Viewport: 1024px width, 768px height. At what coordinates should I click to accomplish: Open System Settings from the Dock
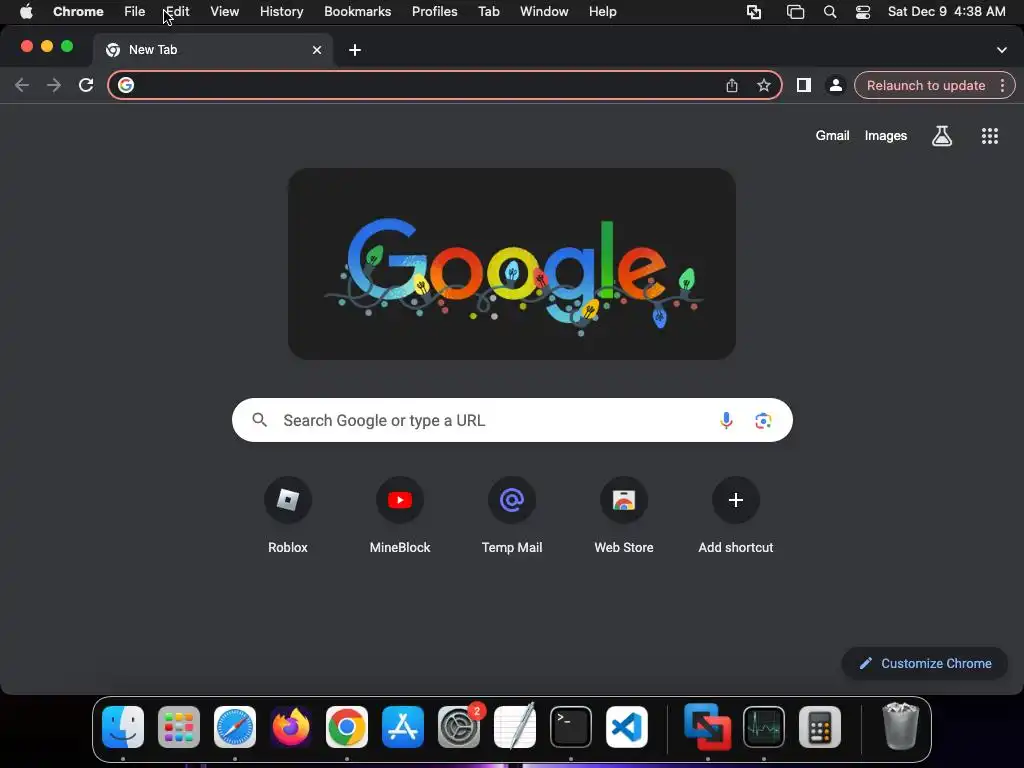coord(459,727)
